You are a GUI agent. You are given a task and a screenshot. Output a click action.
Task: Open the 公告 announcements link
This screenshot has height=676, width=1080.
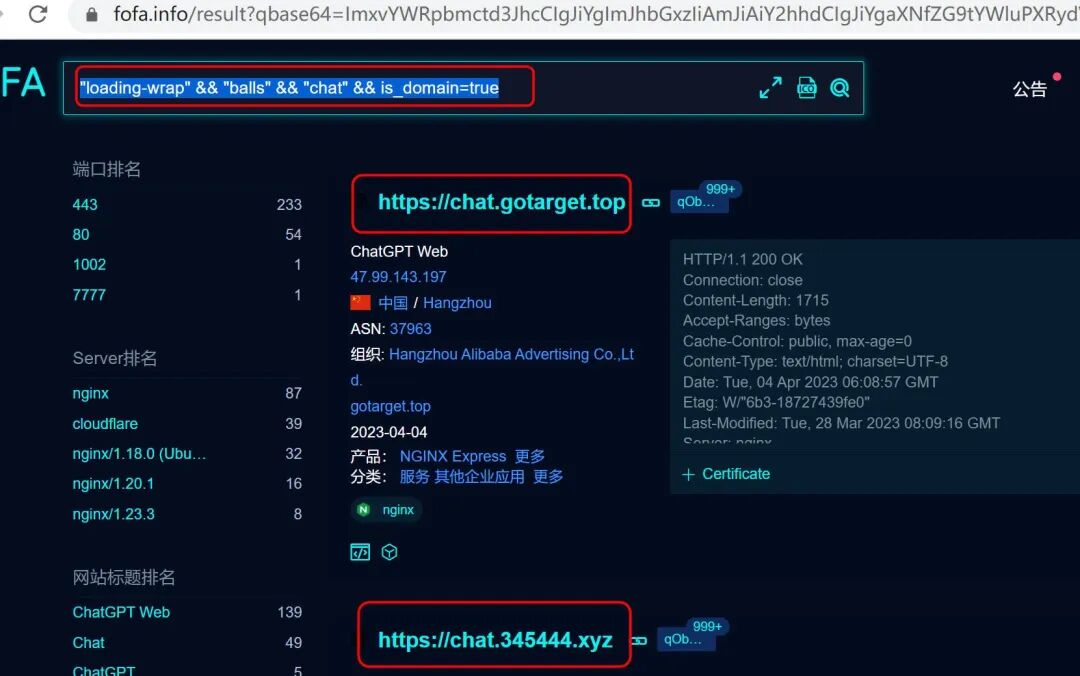1030,89
